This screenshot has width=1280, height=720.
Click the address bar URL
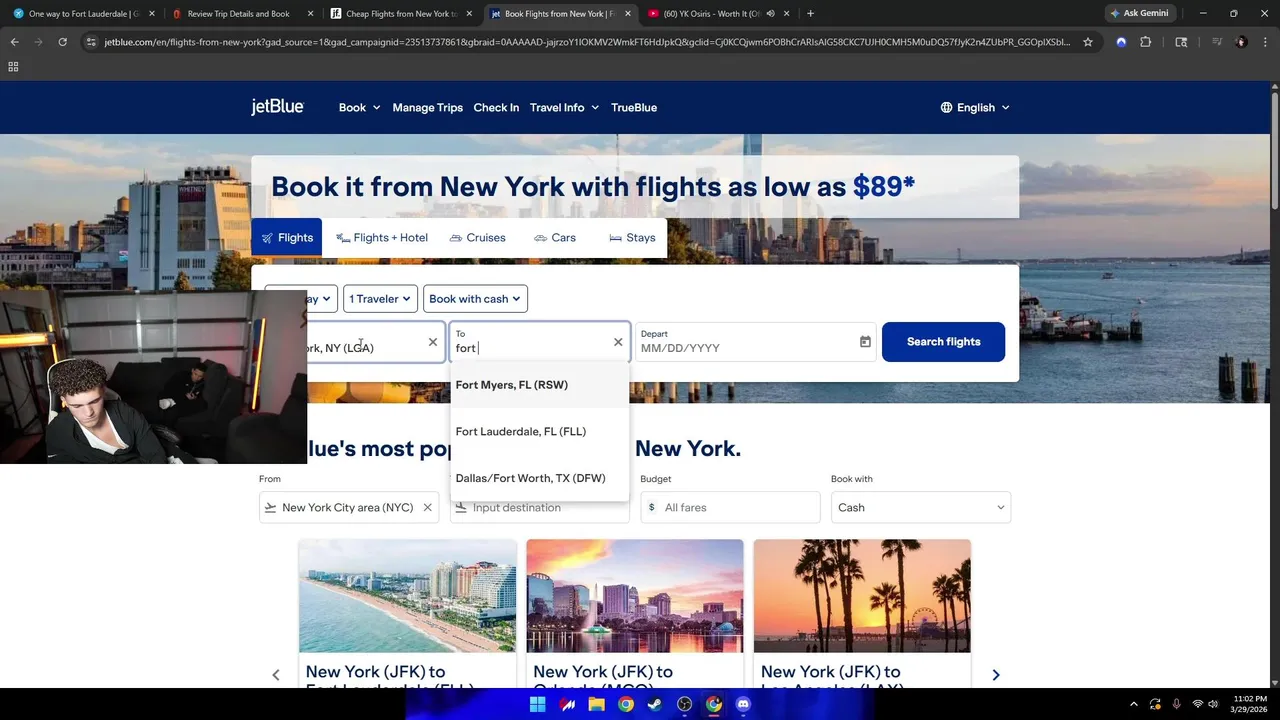click(x=586, y=42)
